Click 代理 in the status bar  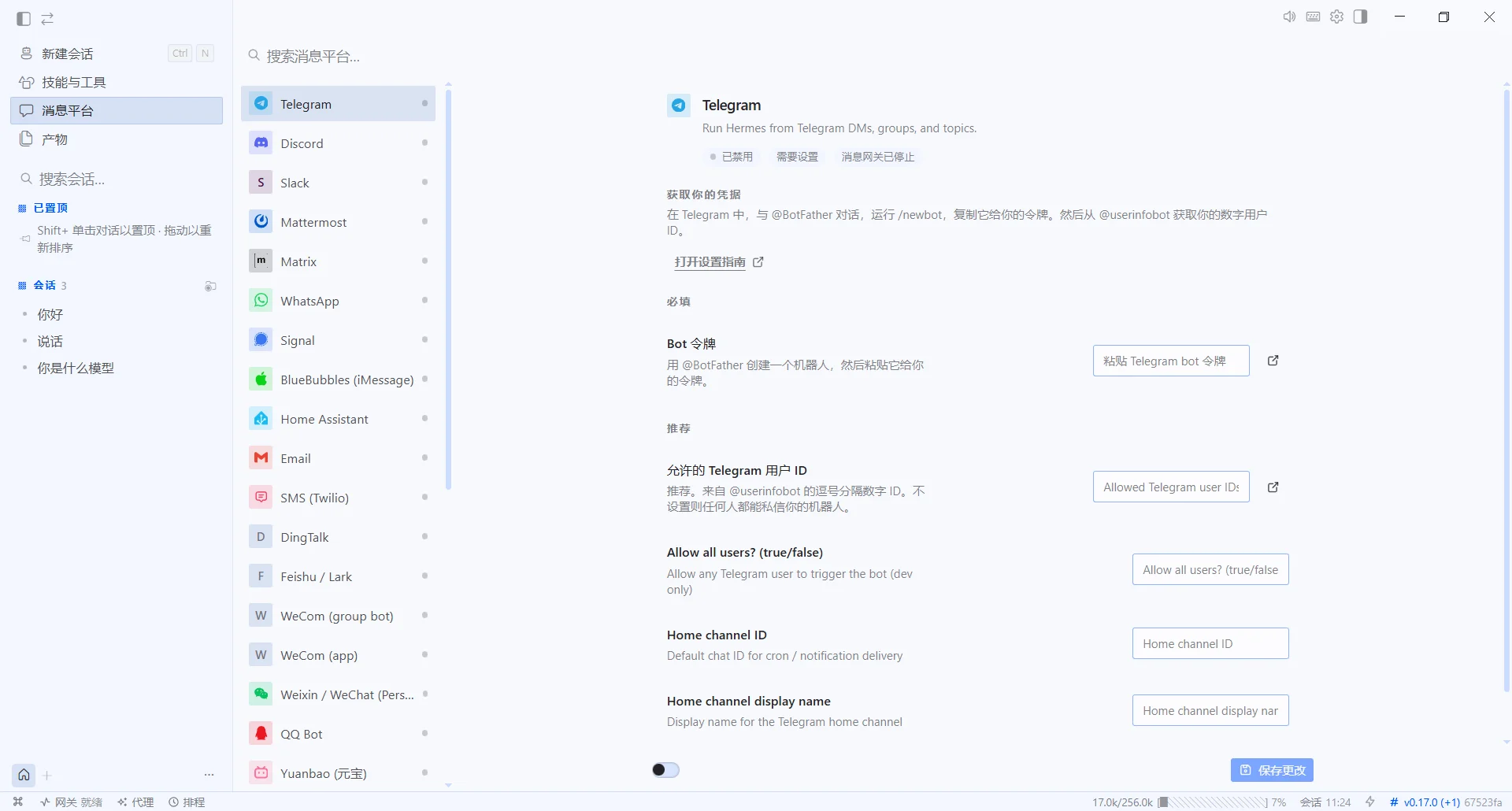click(135, 802)
